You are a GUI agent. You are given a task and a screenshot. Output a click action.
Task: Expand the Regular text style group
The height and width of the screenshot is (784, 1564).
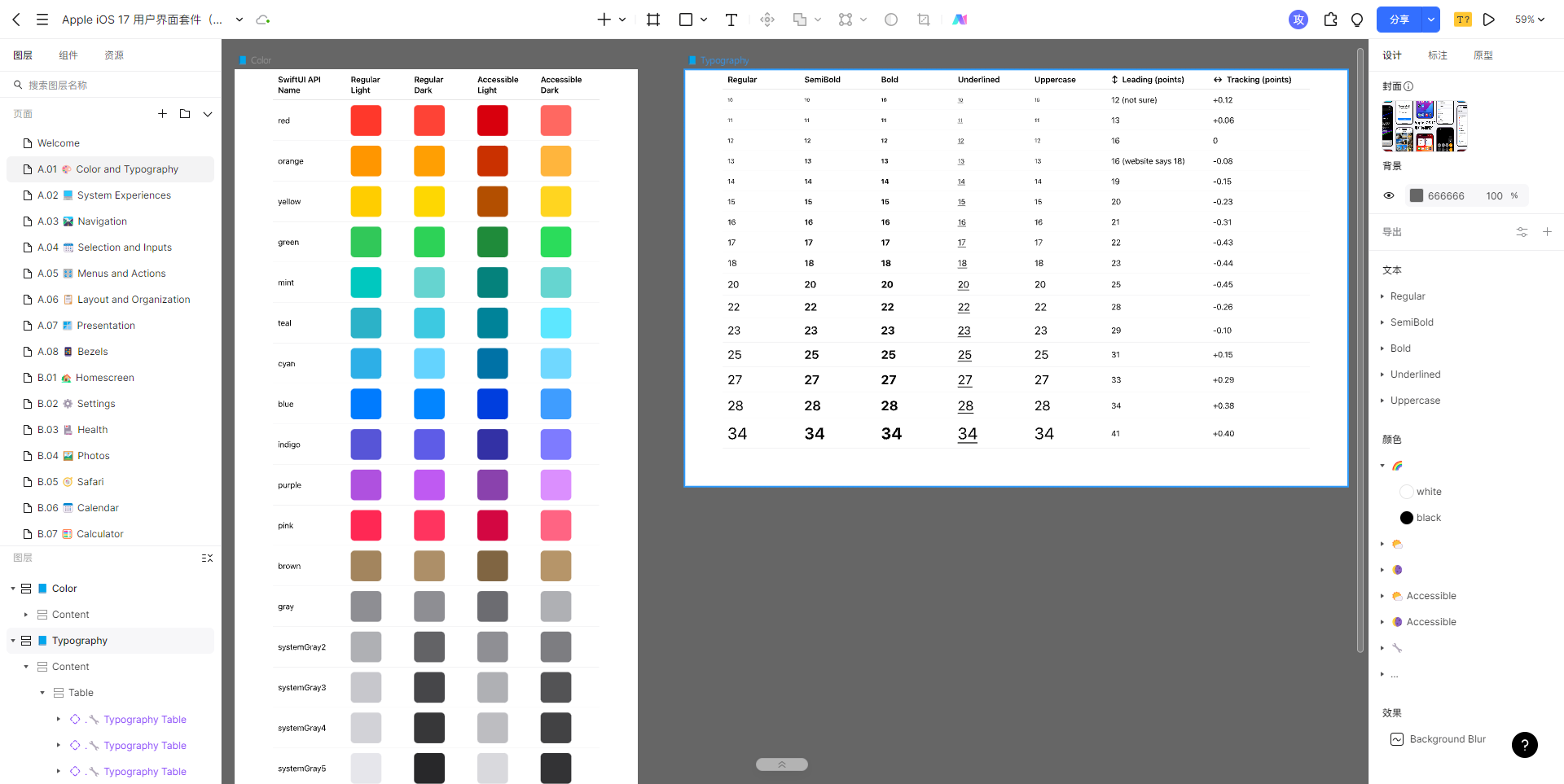(1382, 296)
